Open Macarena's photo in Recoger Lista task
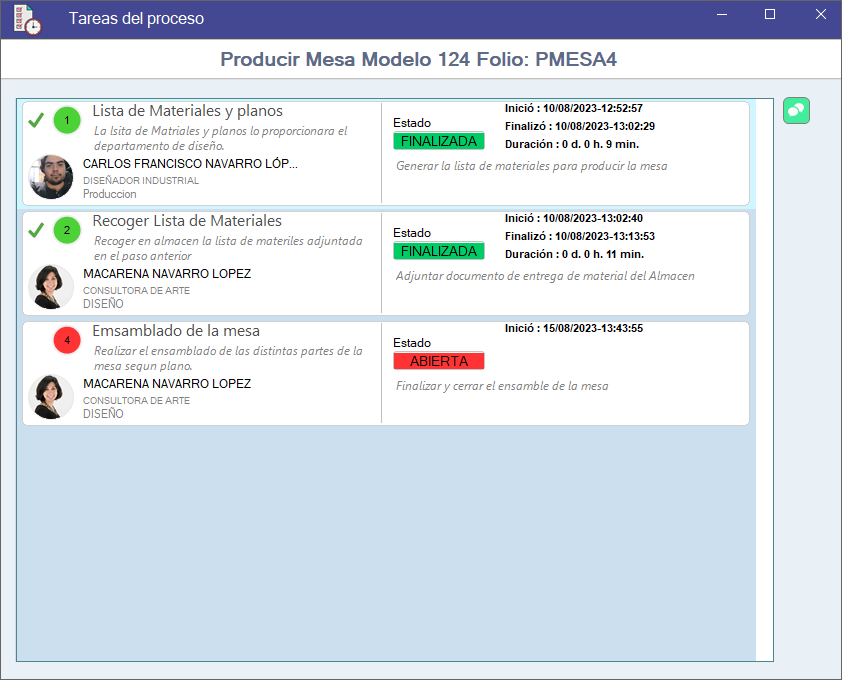Viewport: 842px width, 680px height. coord(50,287)
